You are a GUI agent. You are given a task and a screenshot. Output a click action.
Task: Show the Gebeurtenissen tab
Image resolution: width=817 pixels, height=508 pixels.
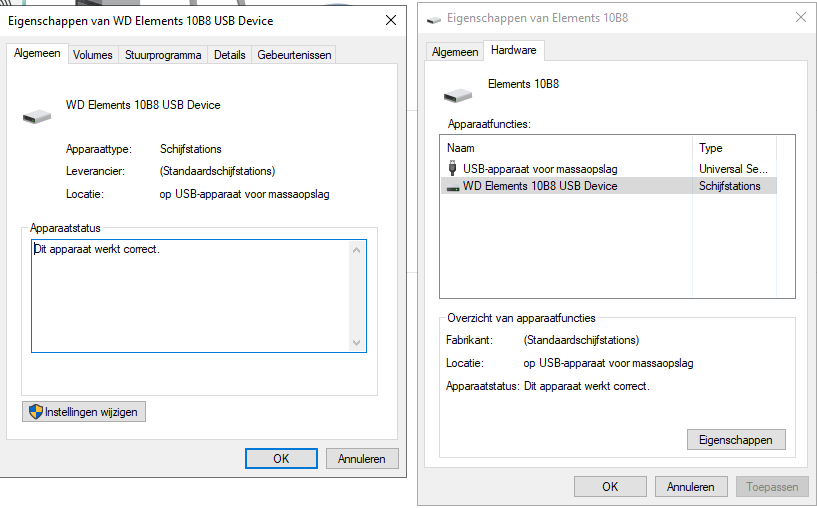(x=295, y=55)
